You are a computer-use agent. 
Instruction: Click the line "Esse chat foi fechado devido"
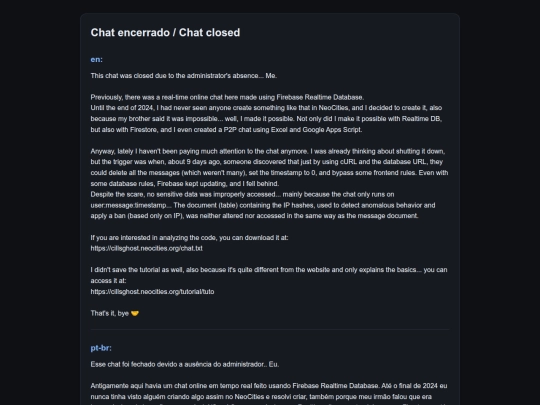[x=185, y=364]
